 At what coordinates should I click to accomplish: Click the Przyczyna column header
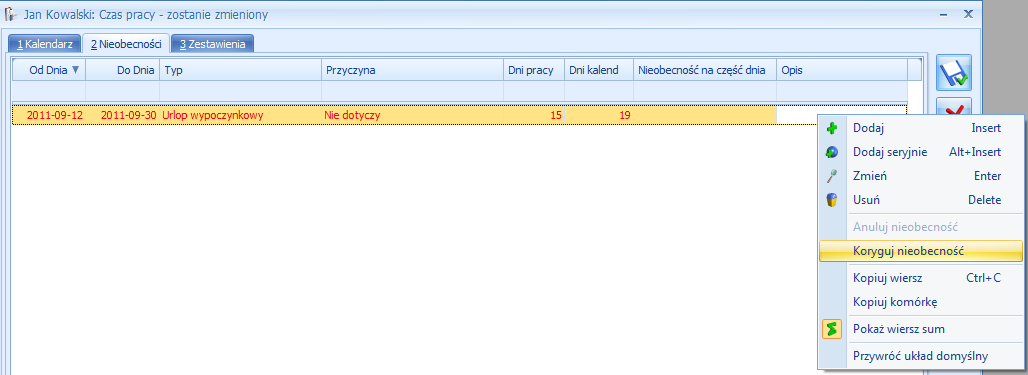pyautogui.click(x=412, y=70)
